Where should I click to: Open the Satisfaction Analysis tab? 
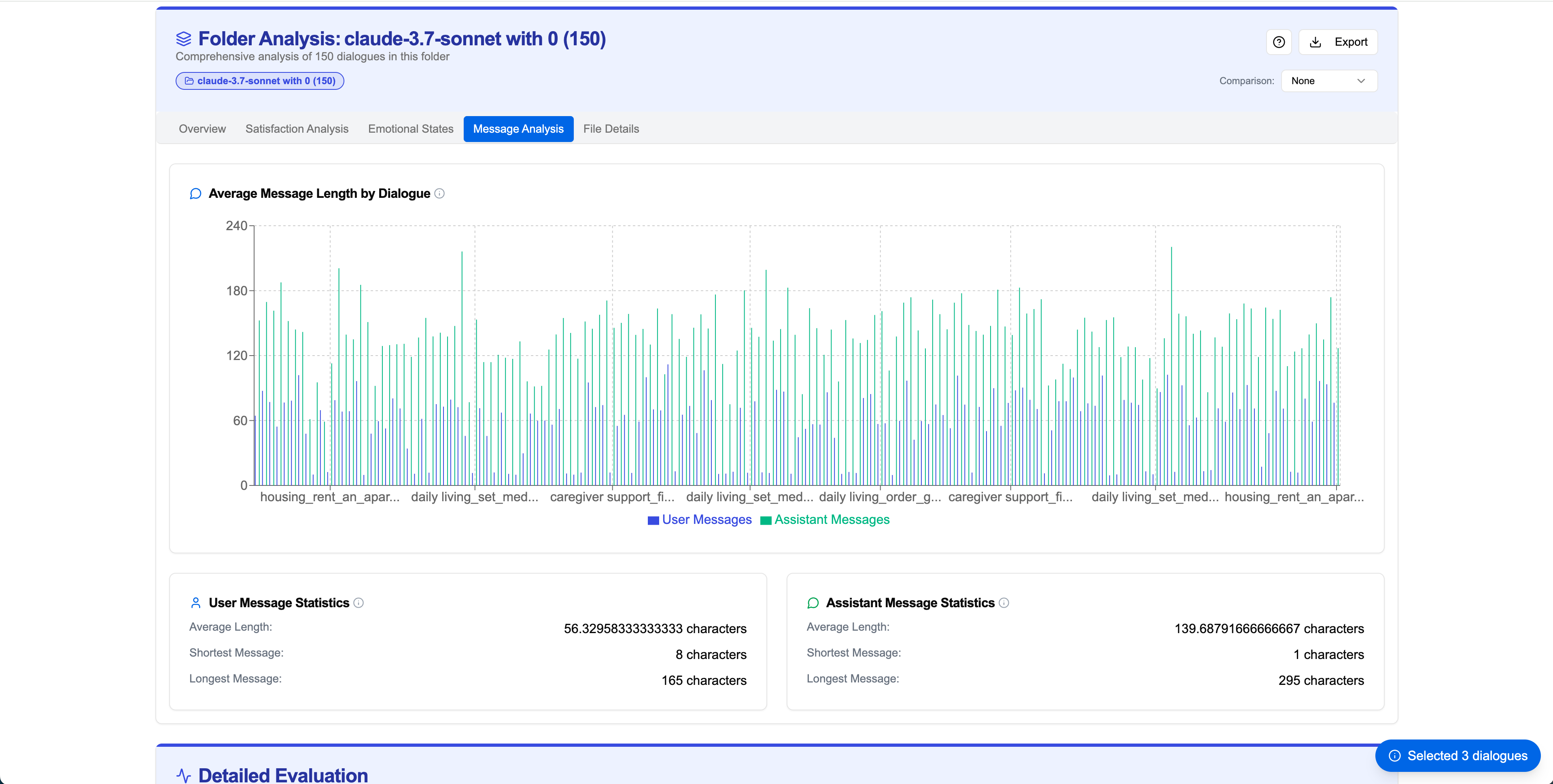coord(297,129)
